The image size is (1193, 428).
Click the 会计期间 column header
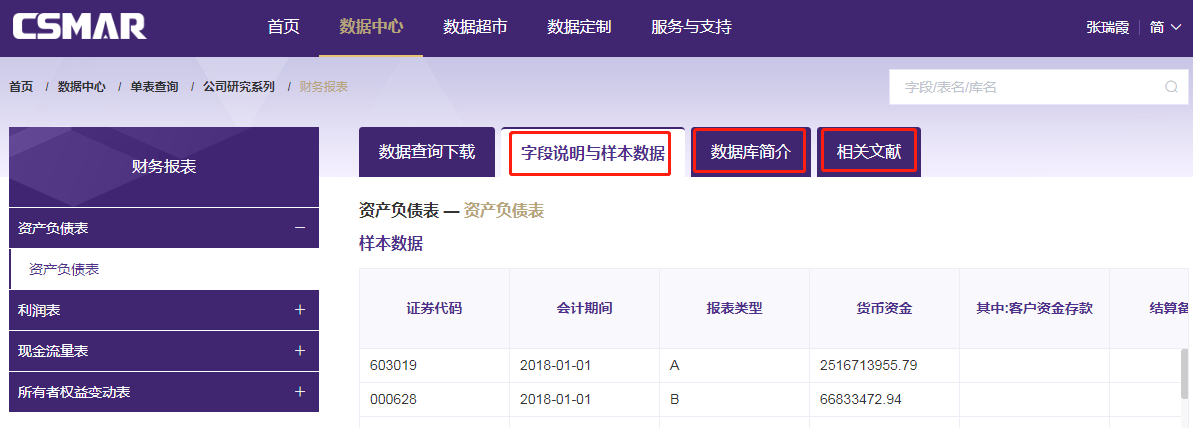[584, 308]
